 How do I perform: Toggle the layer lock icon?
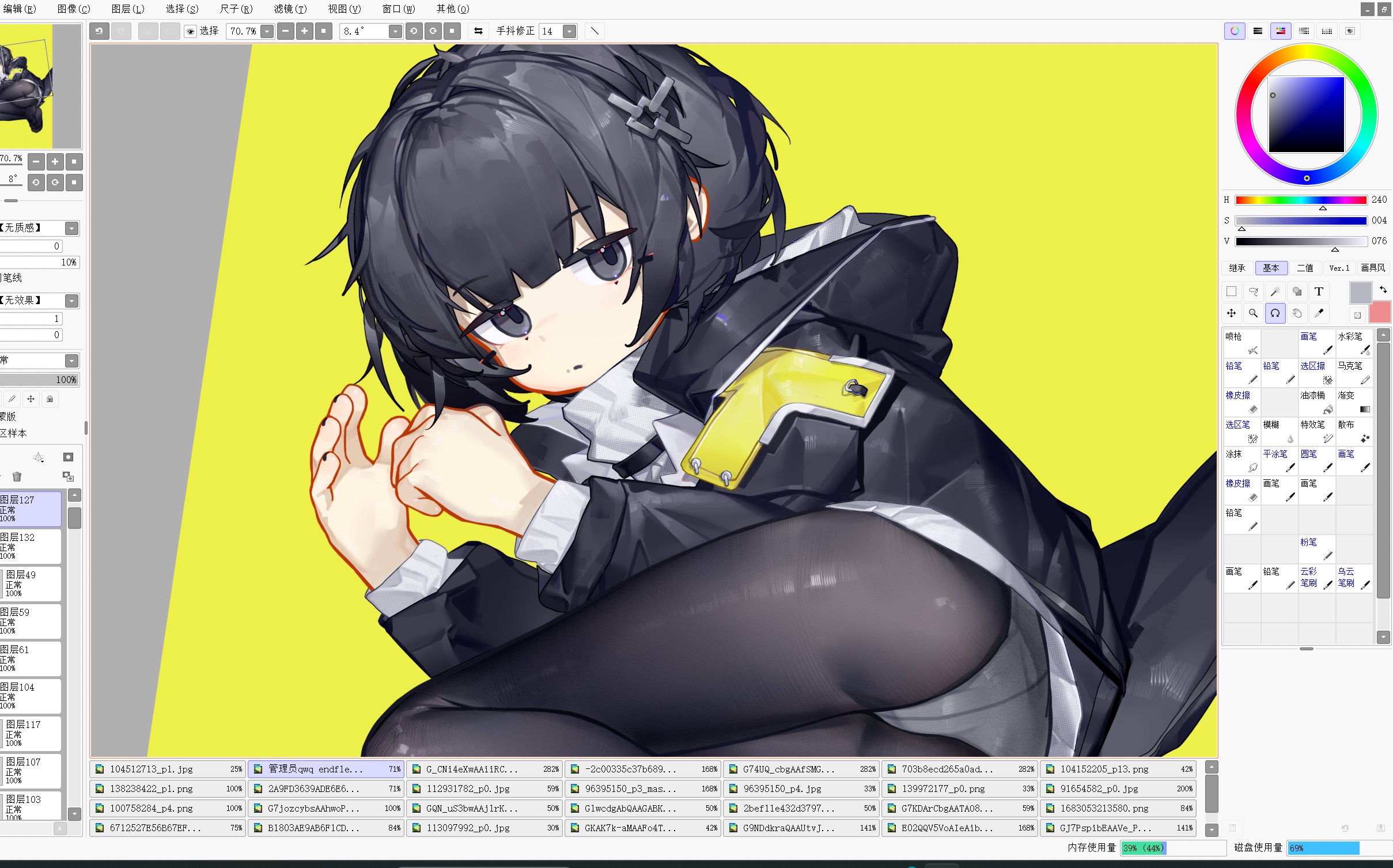pos(50,399)
